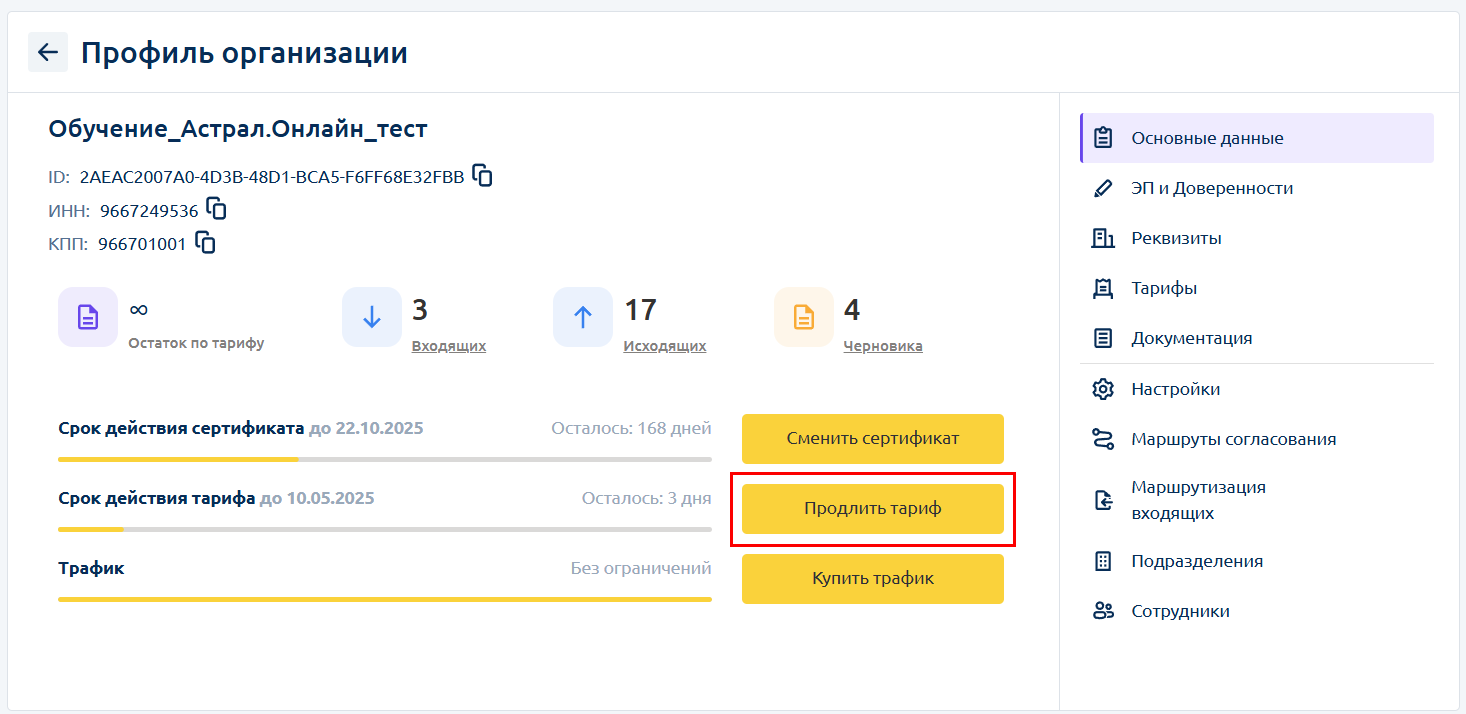
Task: Open the Сотрудники section
Action: pyautogui.click(x=1257, y=611)
